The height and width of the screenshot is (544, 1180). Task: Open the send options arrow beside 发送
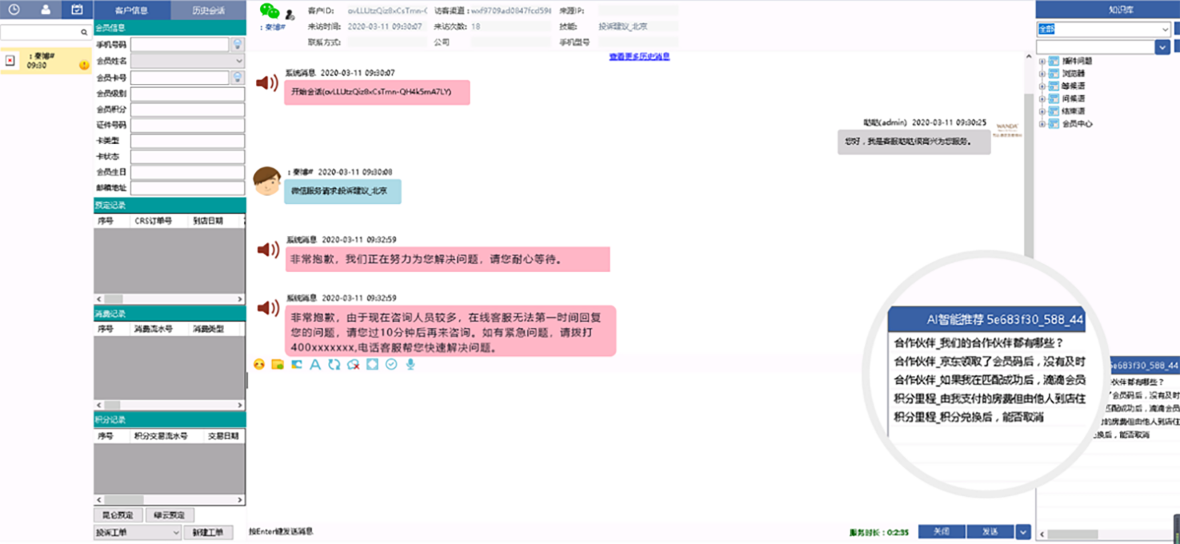1022,532
